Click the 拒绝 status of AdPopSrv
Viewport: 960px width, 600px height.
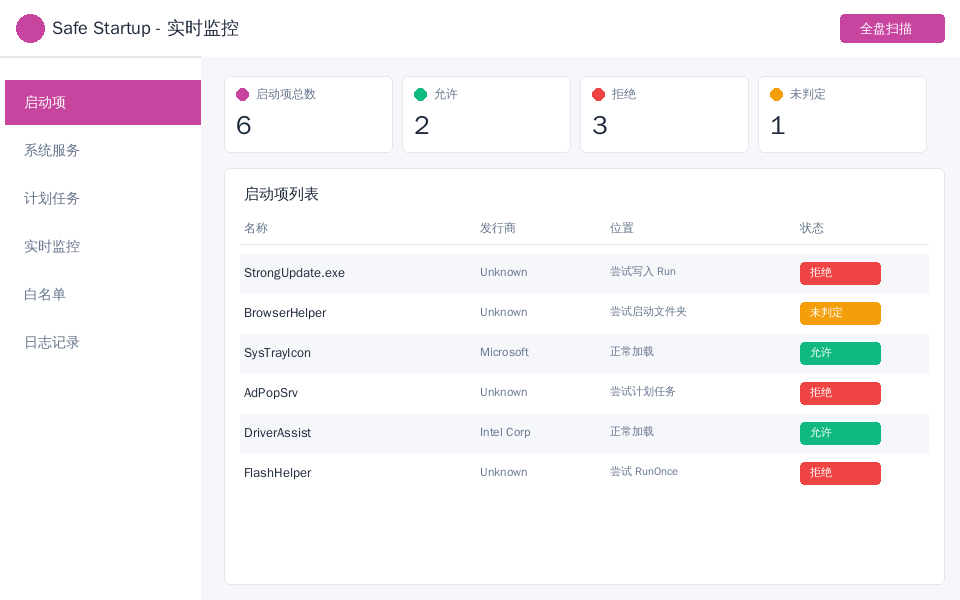coord(840,393)
